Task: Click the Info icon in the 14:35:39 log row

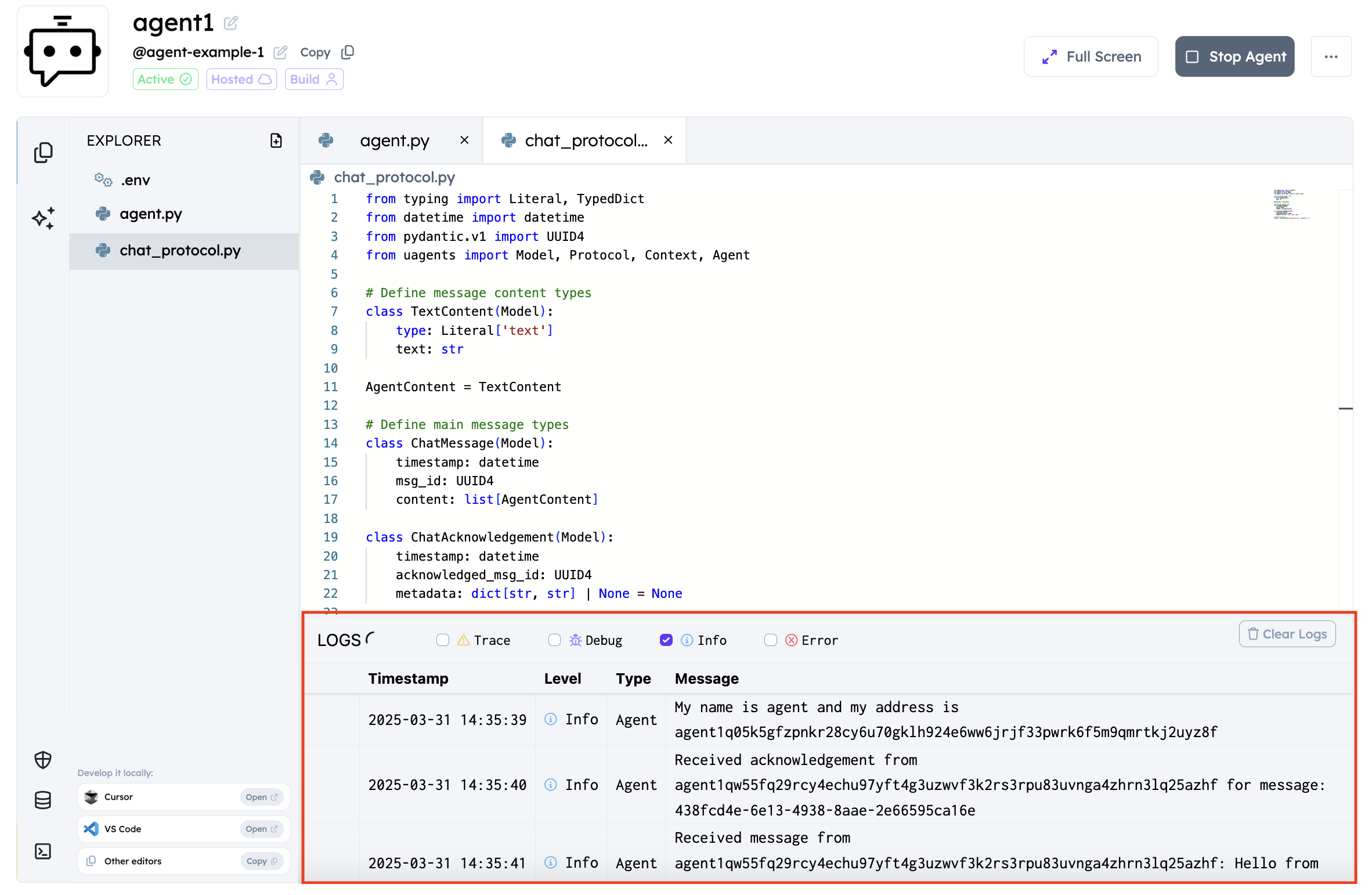Action: click(551, 719)
